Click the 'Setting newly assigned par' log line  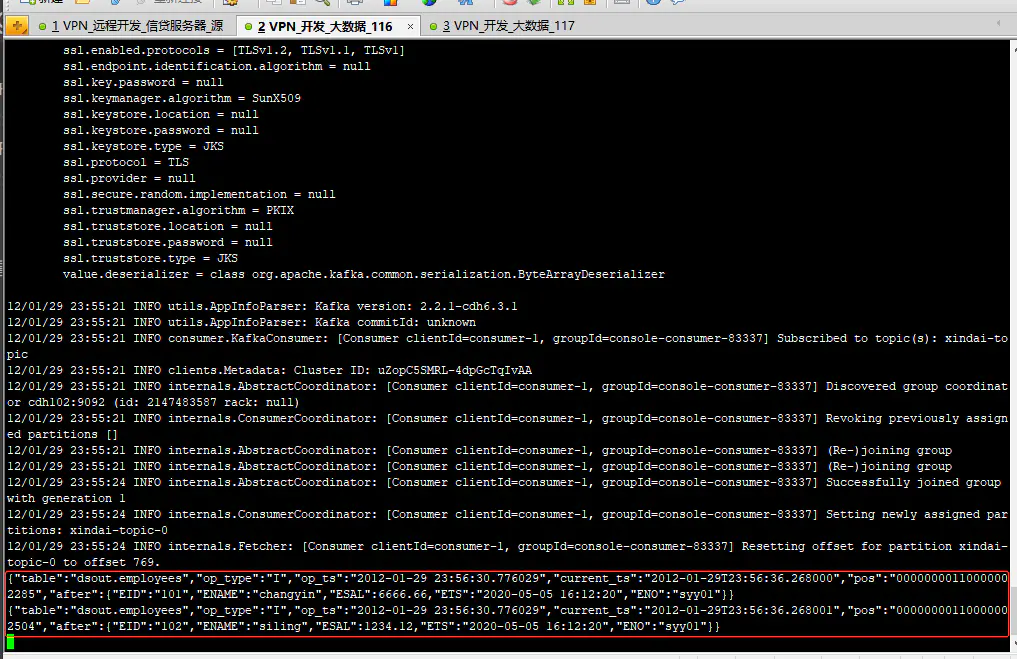[507, 514]
